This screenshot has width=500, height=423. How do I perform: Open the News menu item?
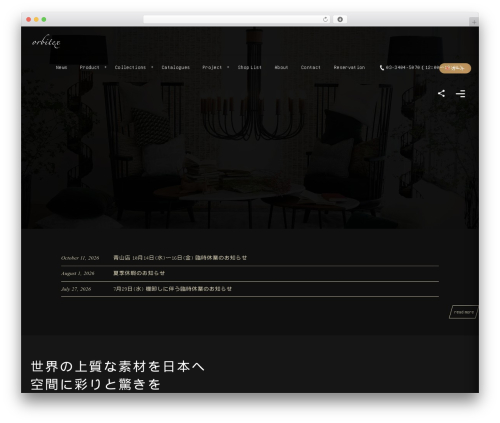point(61,67)
